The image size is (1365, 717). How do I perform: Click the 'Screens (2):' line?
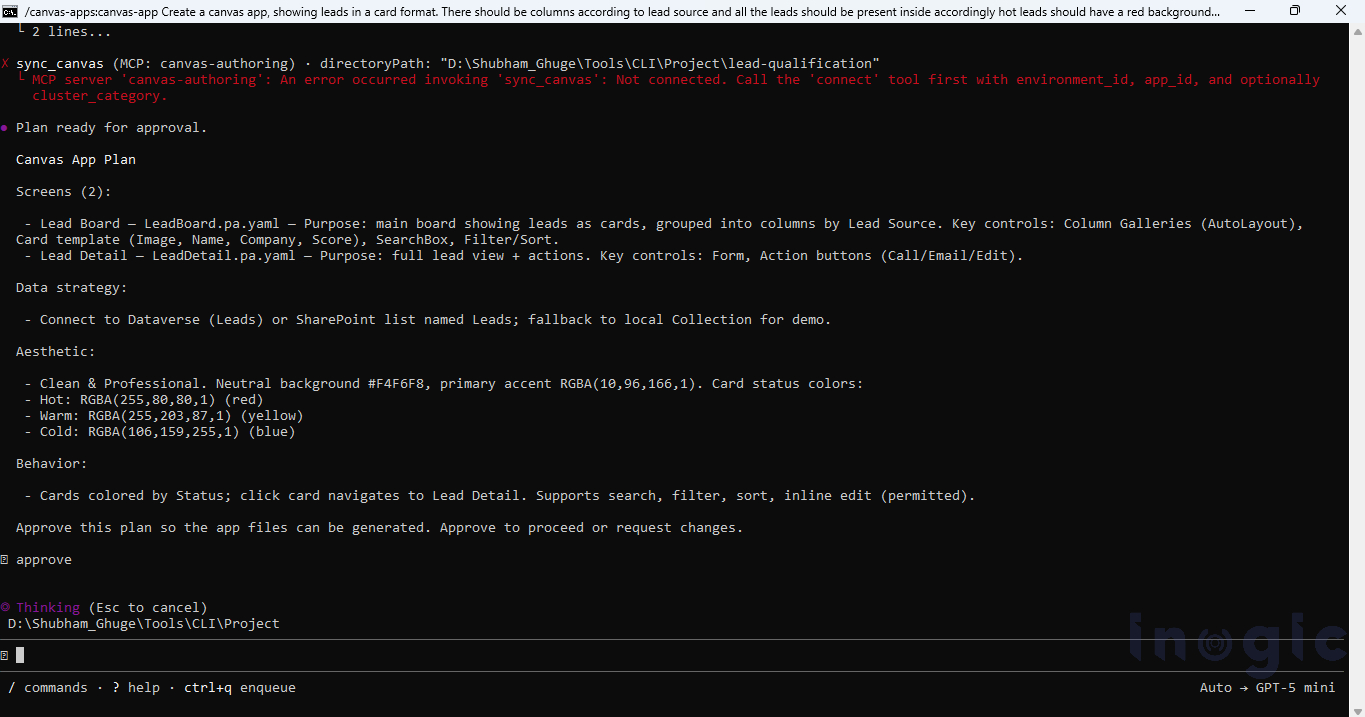tap(64, 192)
